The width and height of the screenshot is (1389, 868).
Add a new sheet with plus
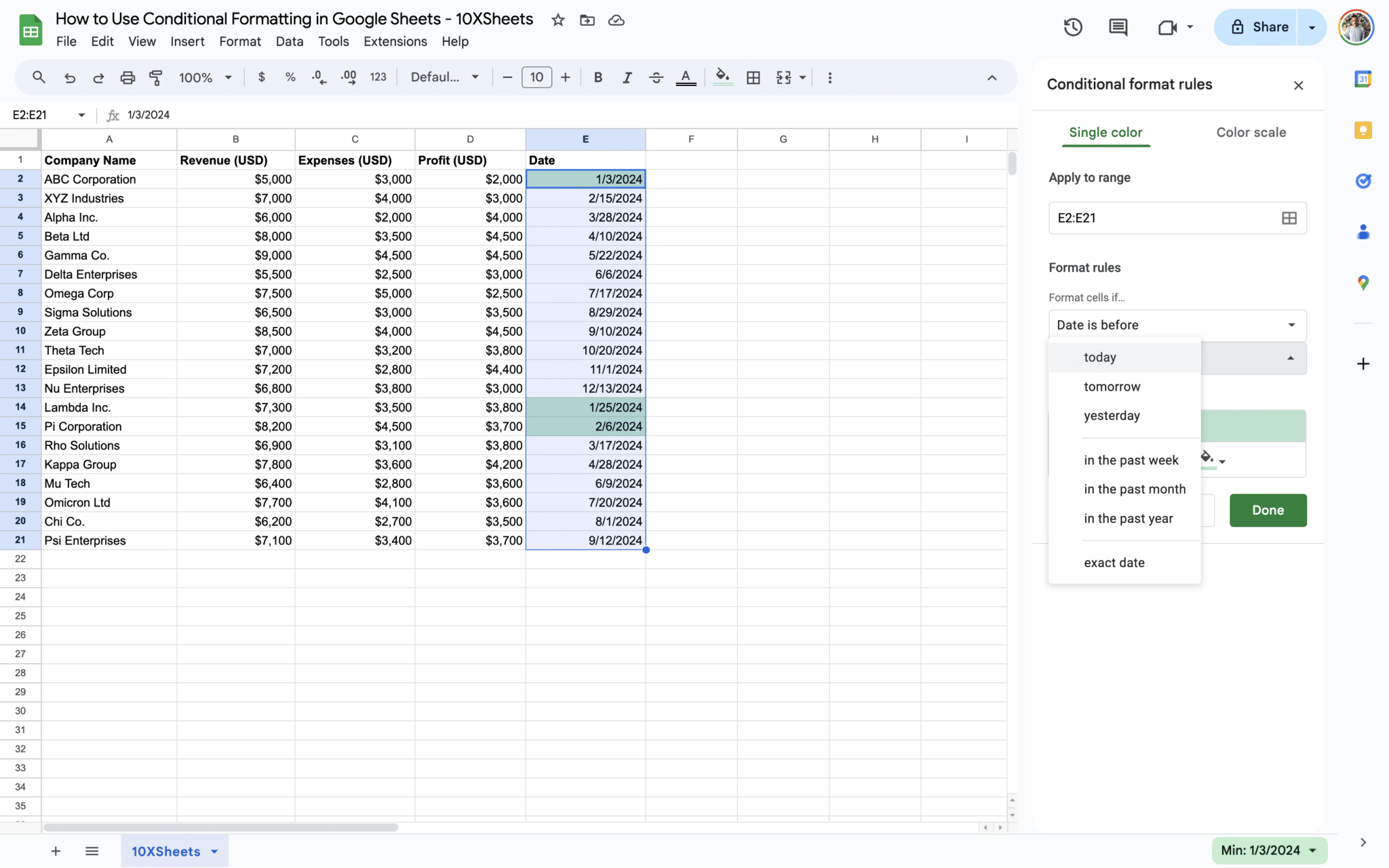coord(56,851)
